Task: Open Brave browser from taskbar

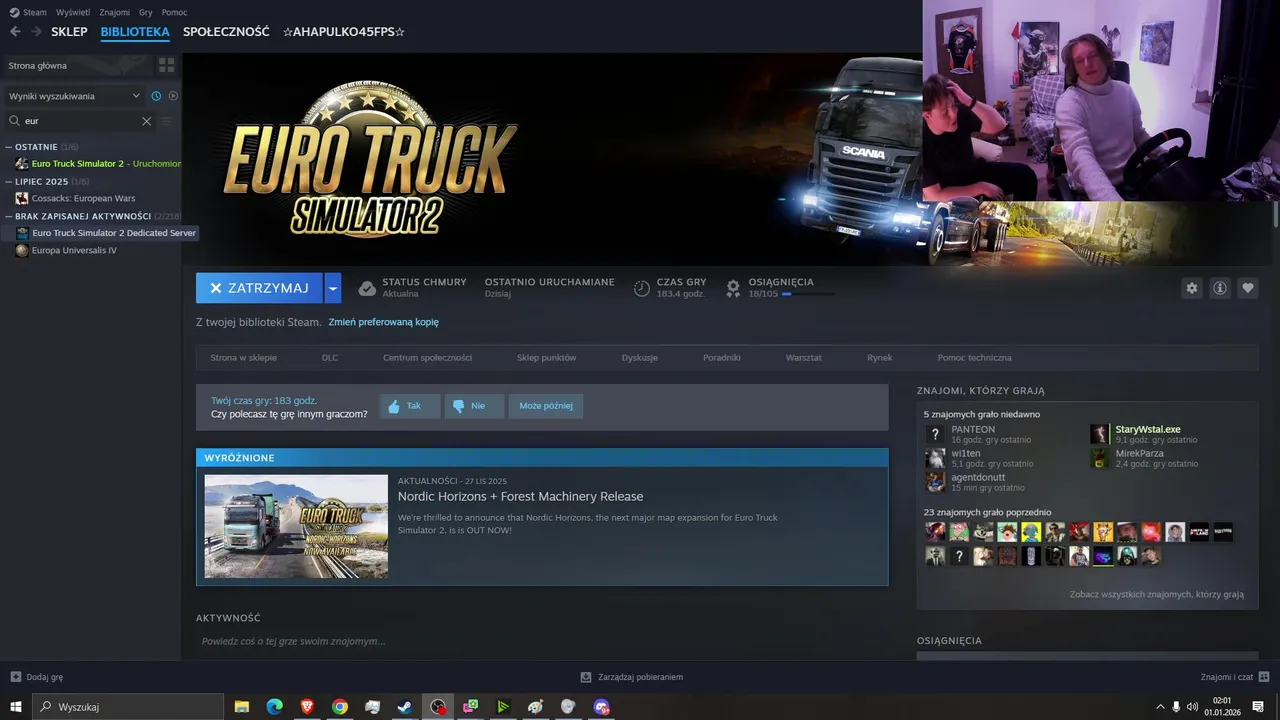Action: (307, 707)
